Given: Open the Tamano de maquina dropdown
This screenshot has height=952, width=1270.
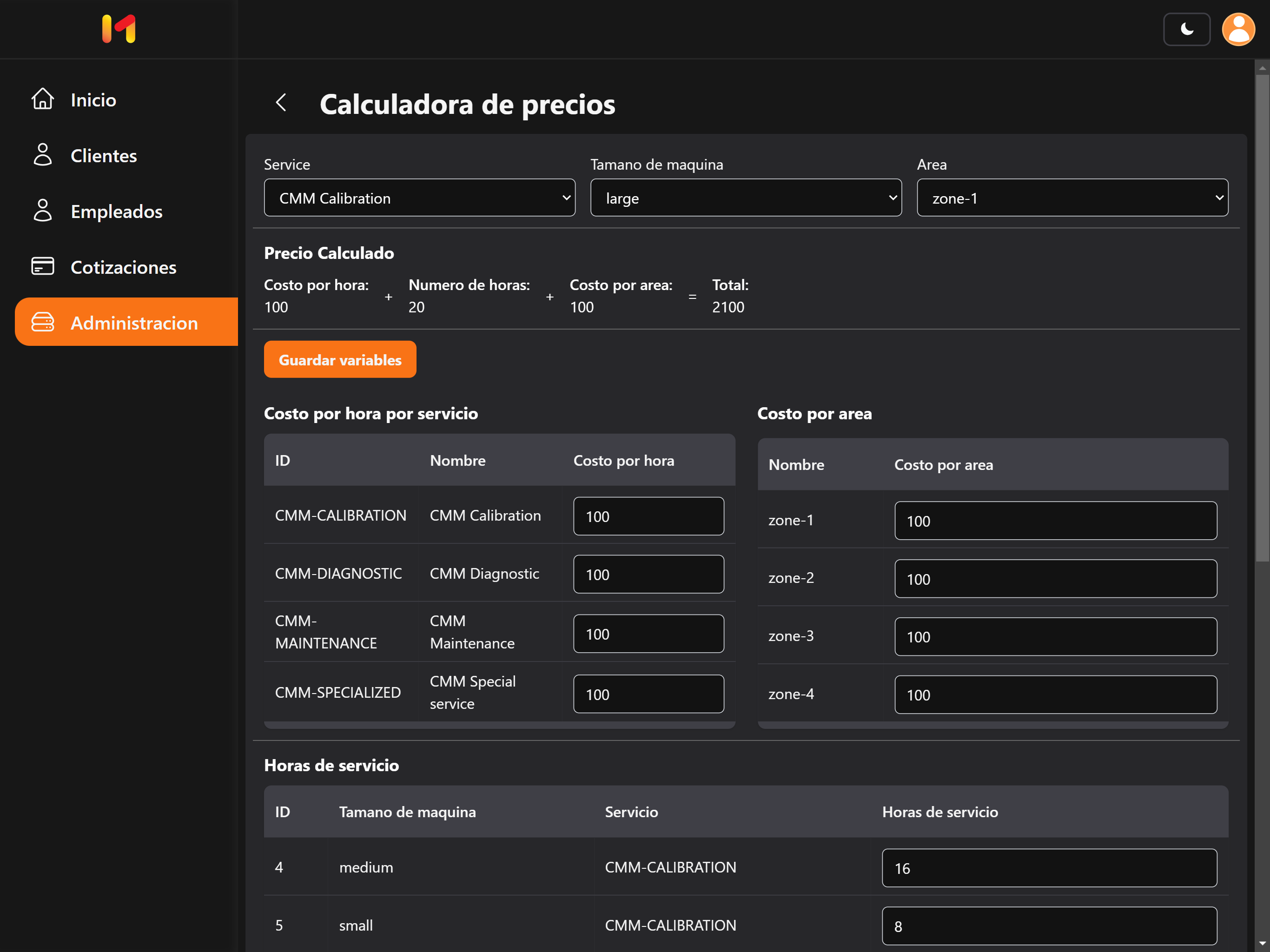Looking at the screenshot, I should 746,198.
